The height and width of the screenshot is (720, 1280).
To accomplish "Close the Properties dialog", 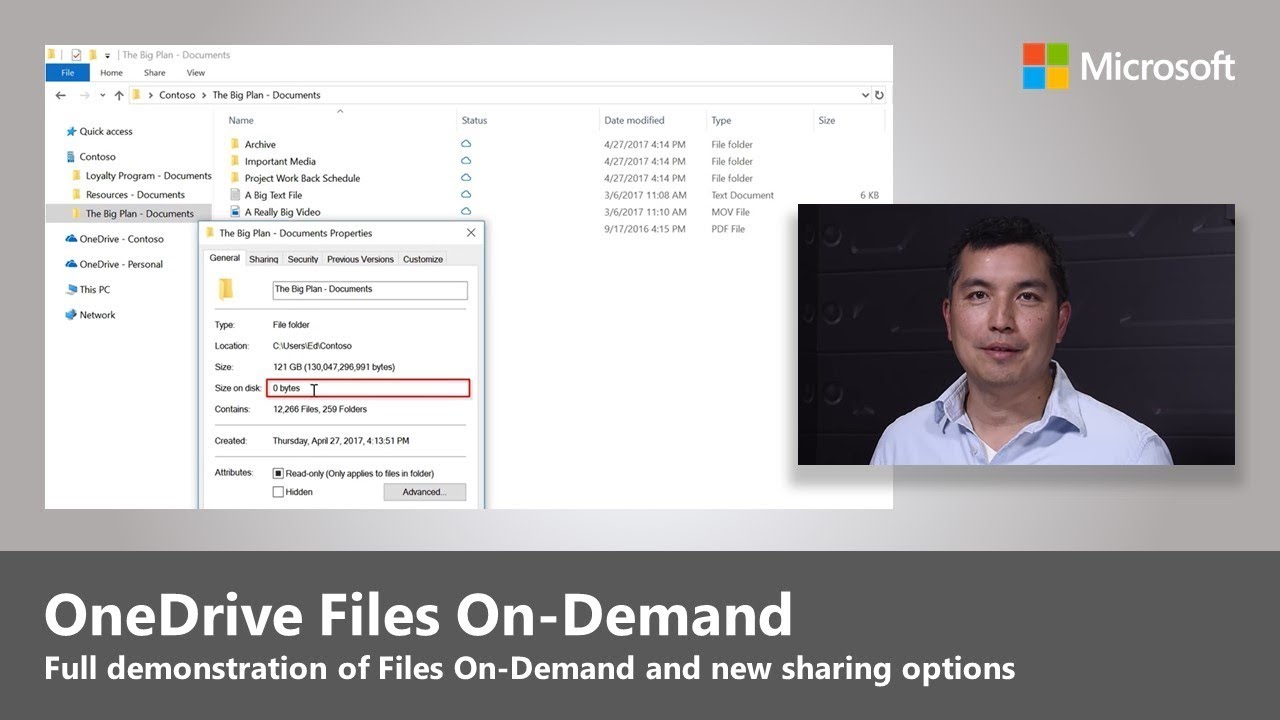I will tap(471, 233).
